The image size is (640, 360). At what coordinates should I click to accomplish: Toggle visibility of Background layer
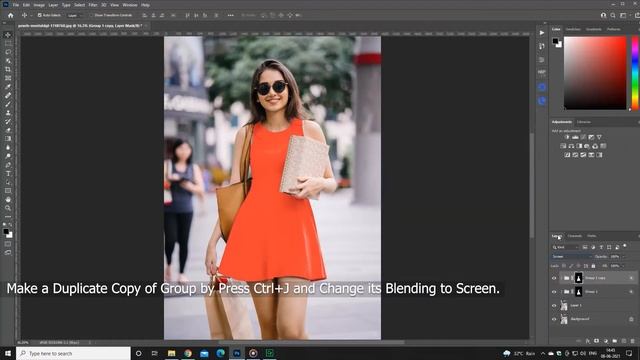554,319
